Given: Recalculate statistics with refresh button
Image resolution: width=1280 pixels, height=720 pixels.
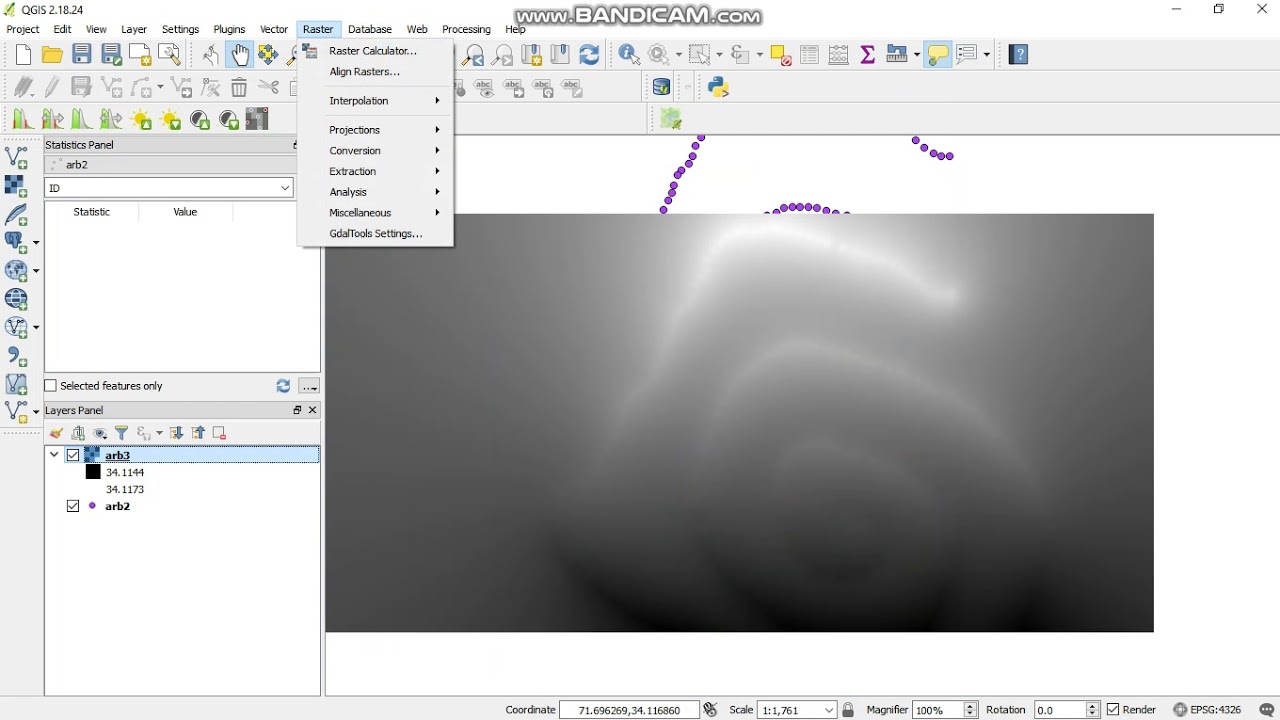Looking at the screenshot, I should 283,386.
